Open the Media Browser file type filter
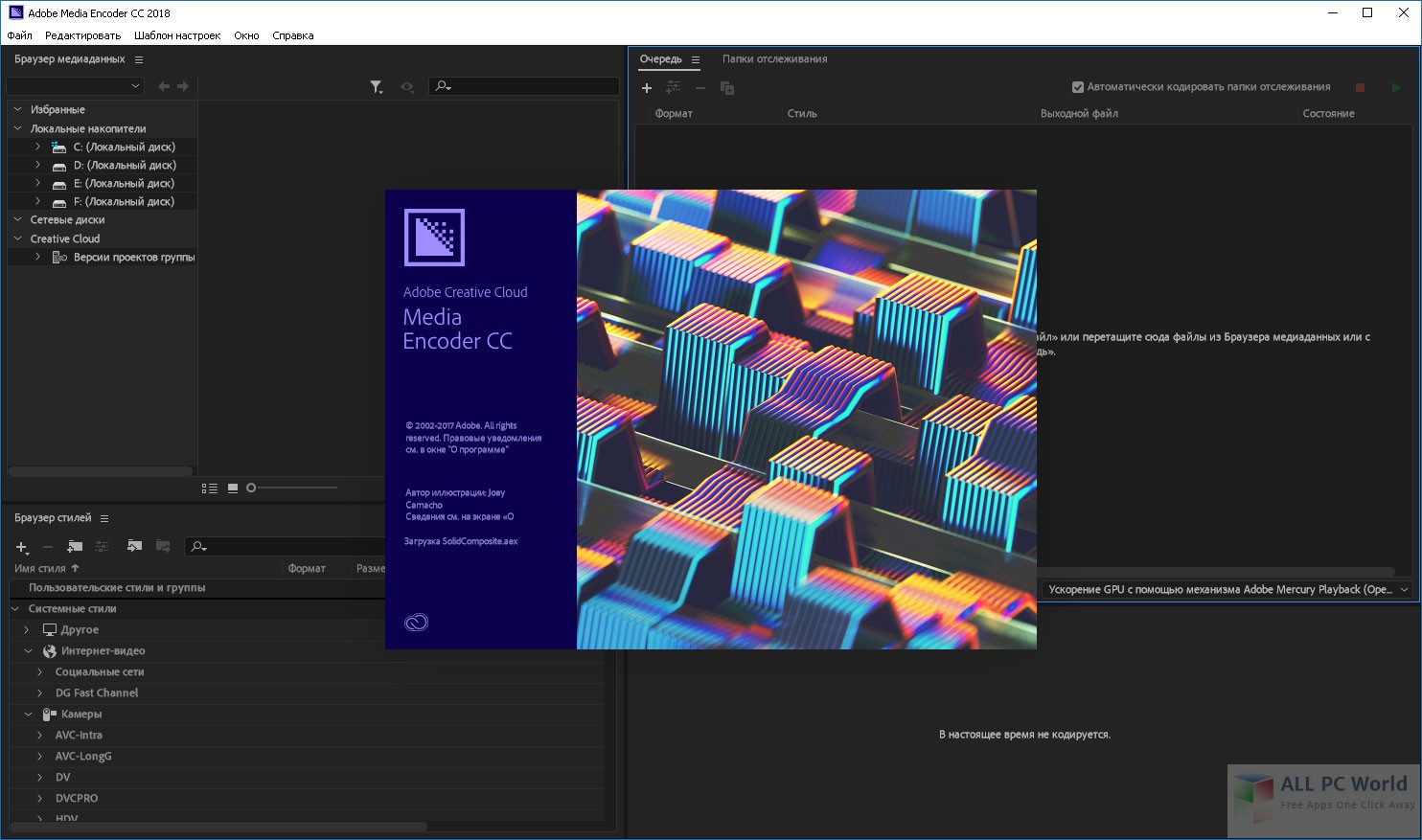Image resolution: width=1422 pixels, height=840 pixels. (377, 87)
